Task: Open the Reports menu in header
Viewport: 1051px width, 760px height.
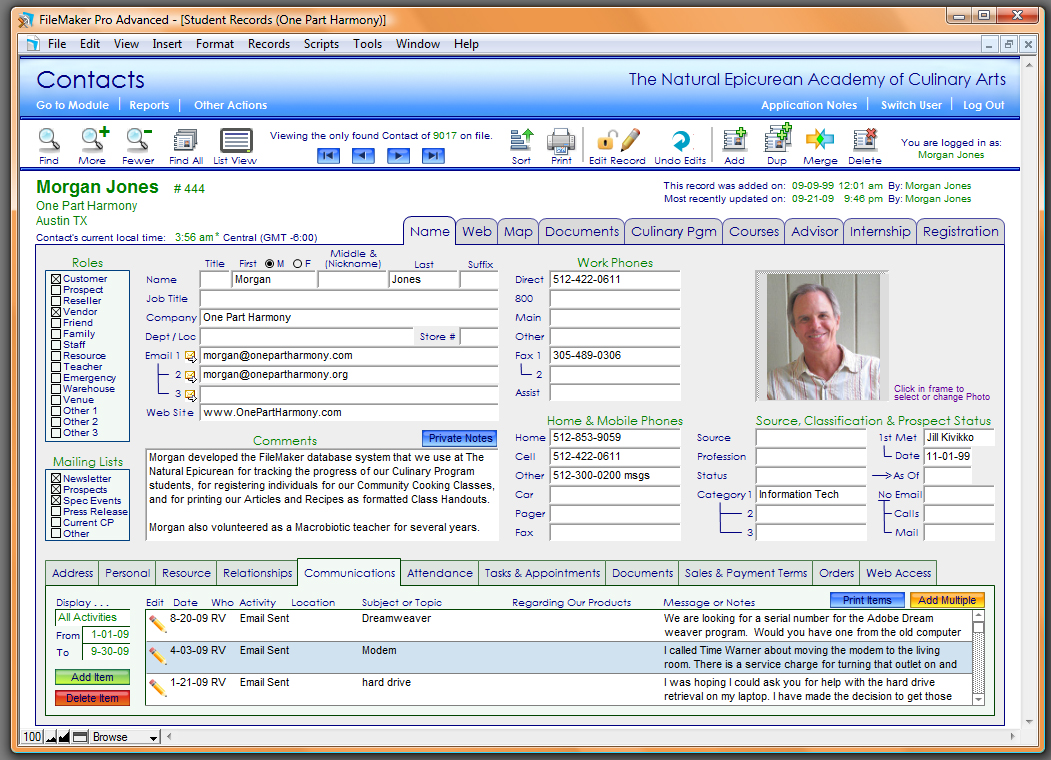Action: [x=149, y=105]
